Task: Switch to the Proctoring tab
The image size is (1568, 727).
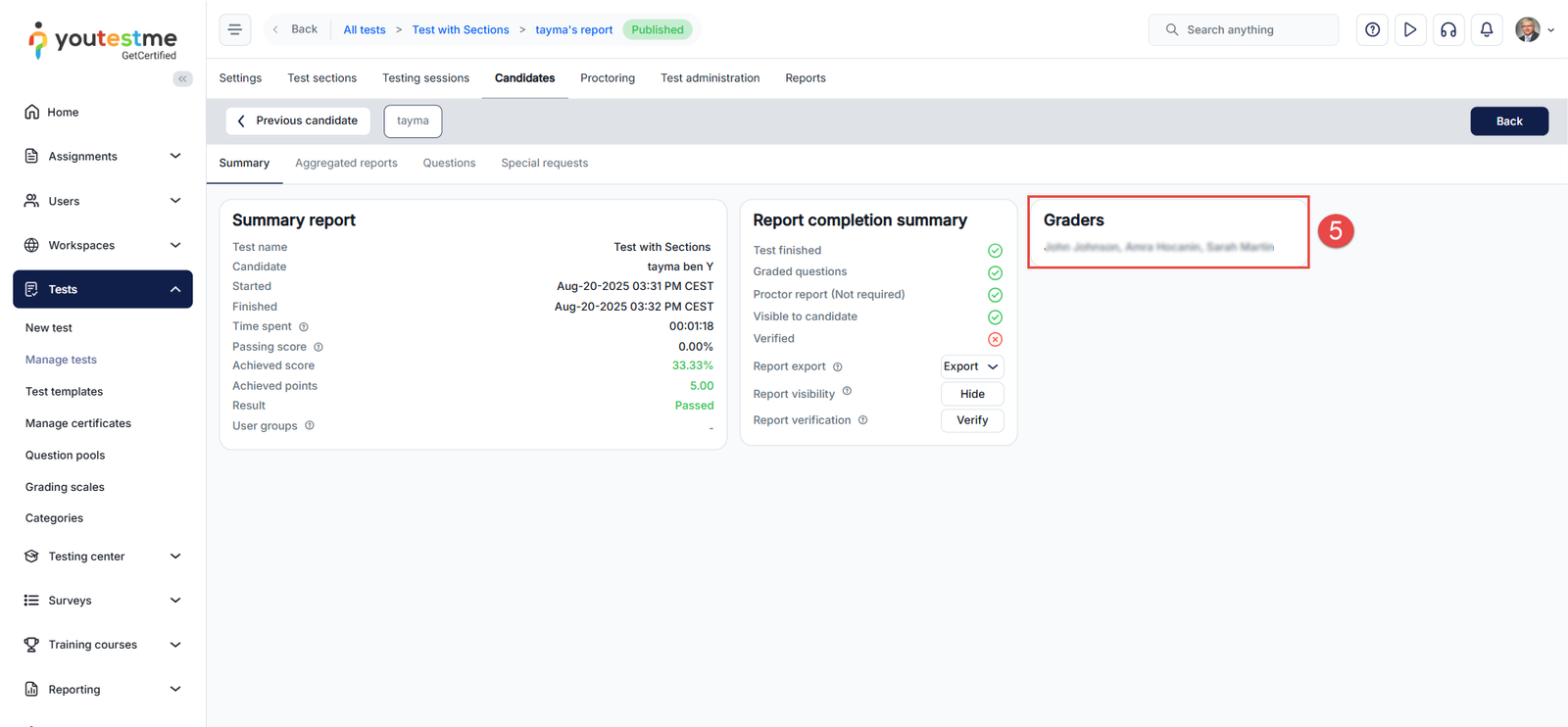Action: tap(607, 78)
